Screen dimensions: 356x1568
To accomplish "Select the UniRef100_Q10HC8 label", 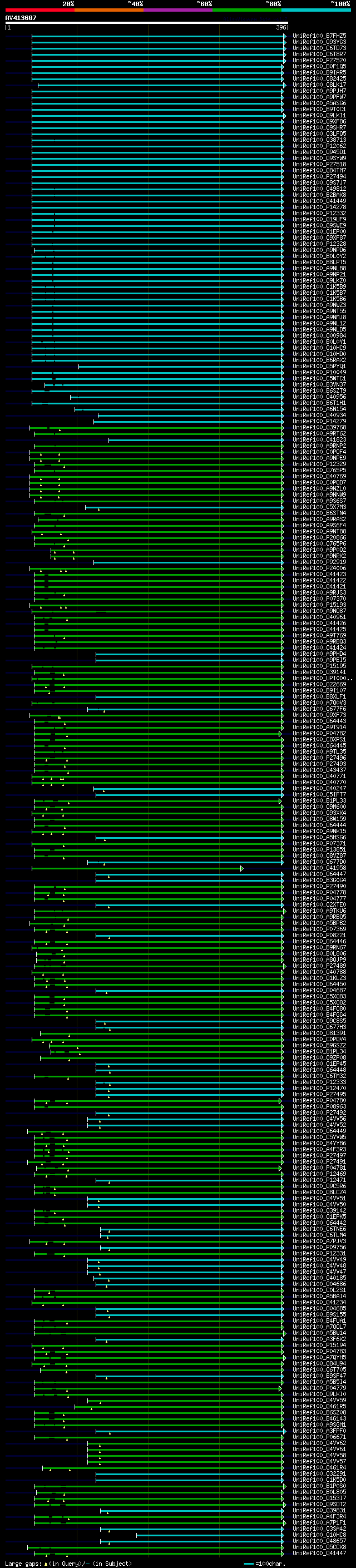I will (x=319, y=1535).
